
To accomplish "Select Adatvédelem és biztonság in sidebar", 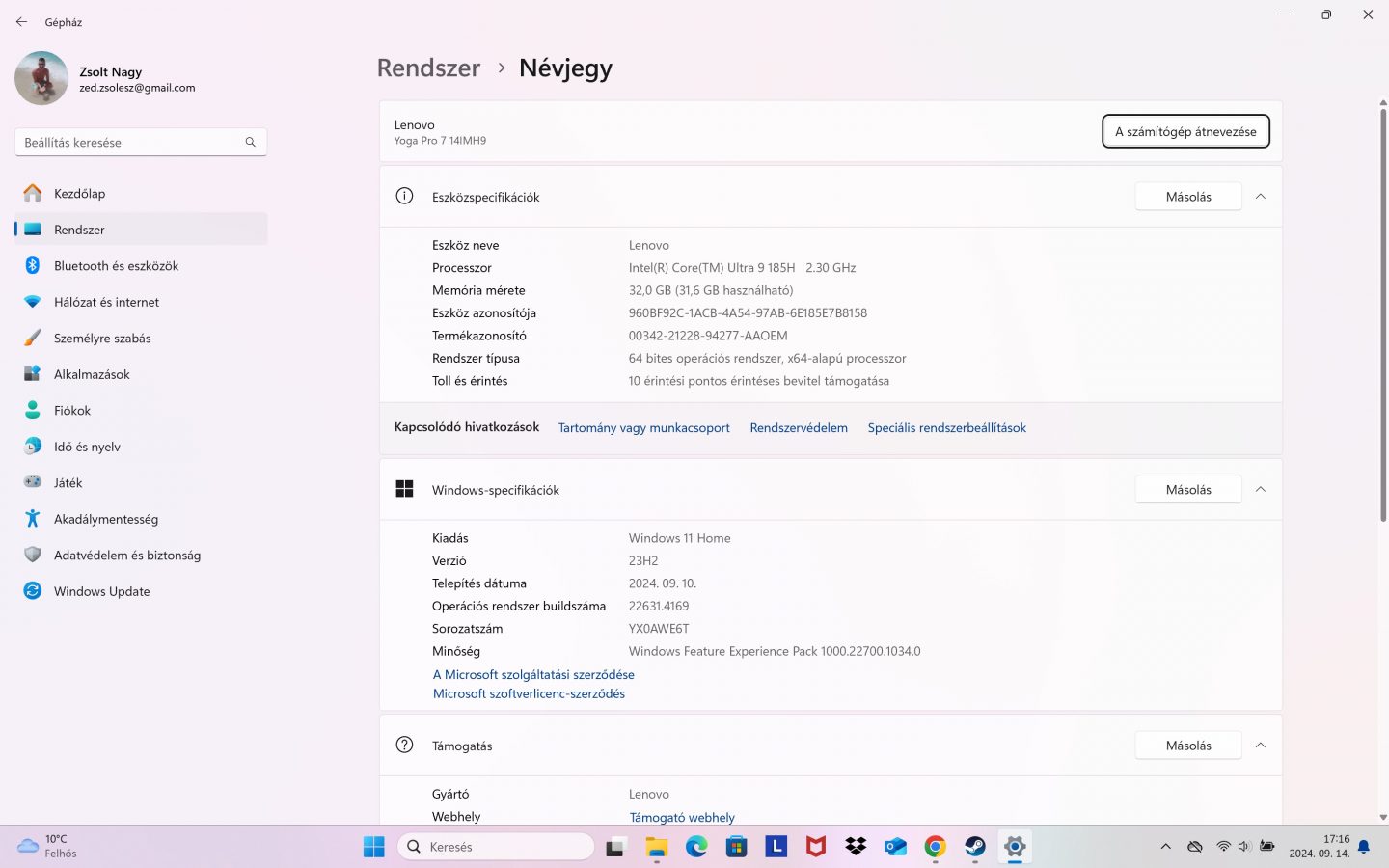I will (x=141, y=555).
